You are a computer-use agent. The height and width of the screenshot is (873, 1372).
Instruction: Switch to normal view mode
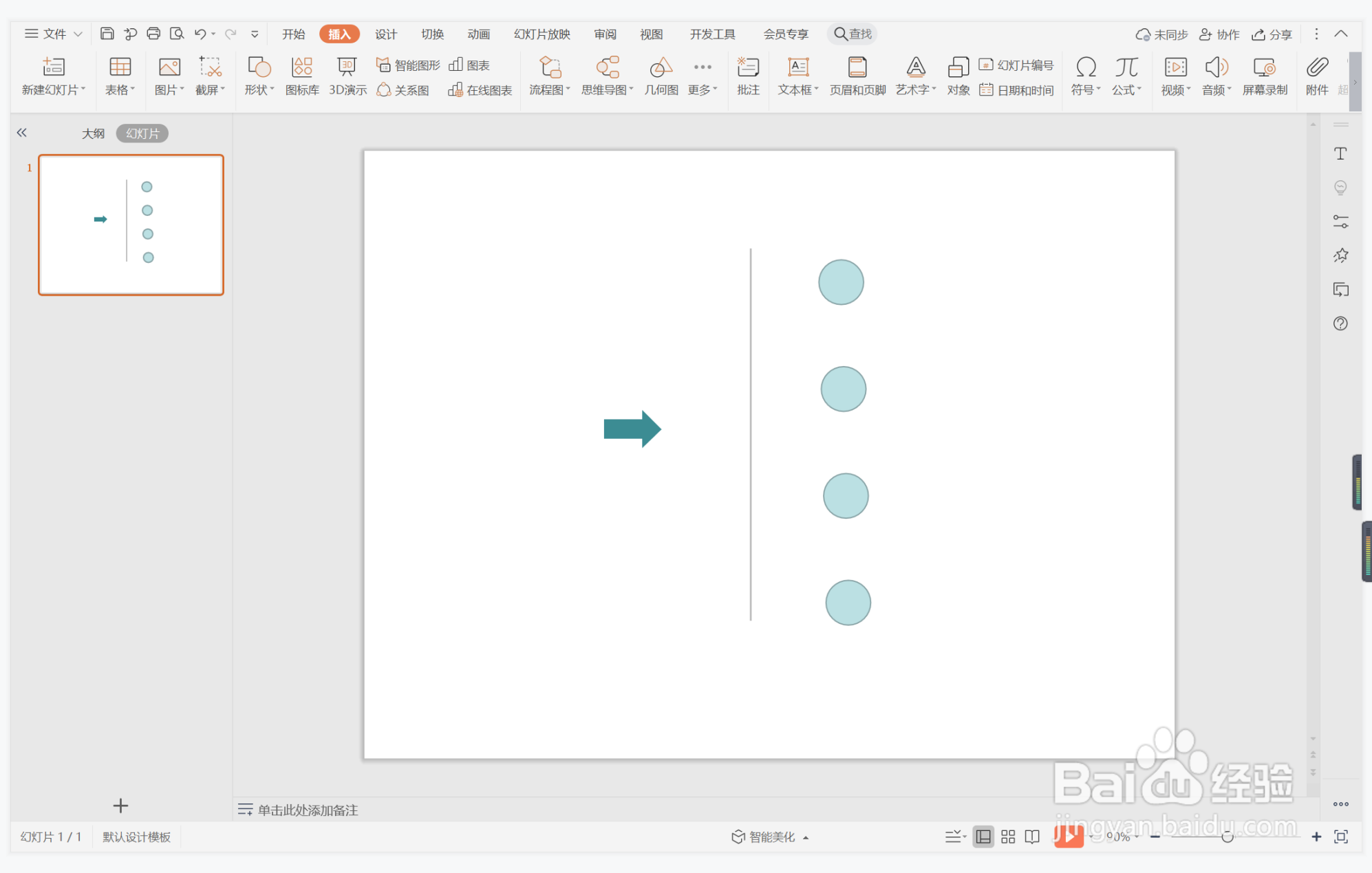click(x=983, y=837)
